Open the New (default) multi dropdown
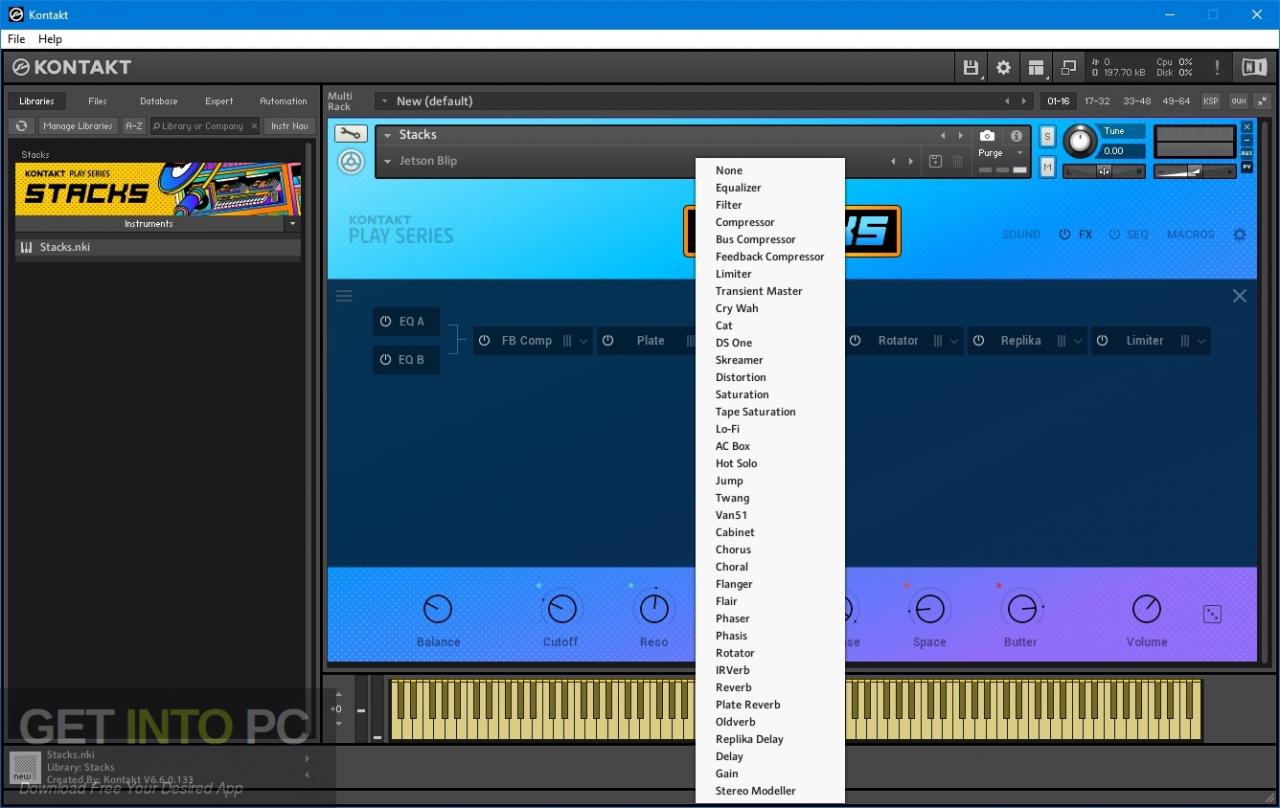 coord(384,101)
